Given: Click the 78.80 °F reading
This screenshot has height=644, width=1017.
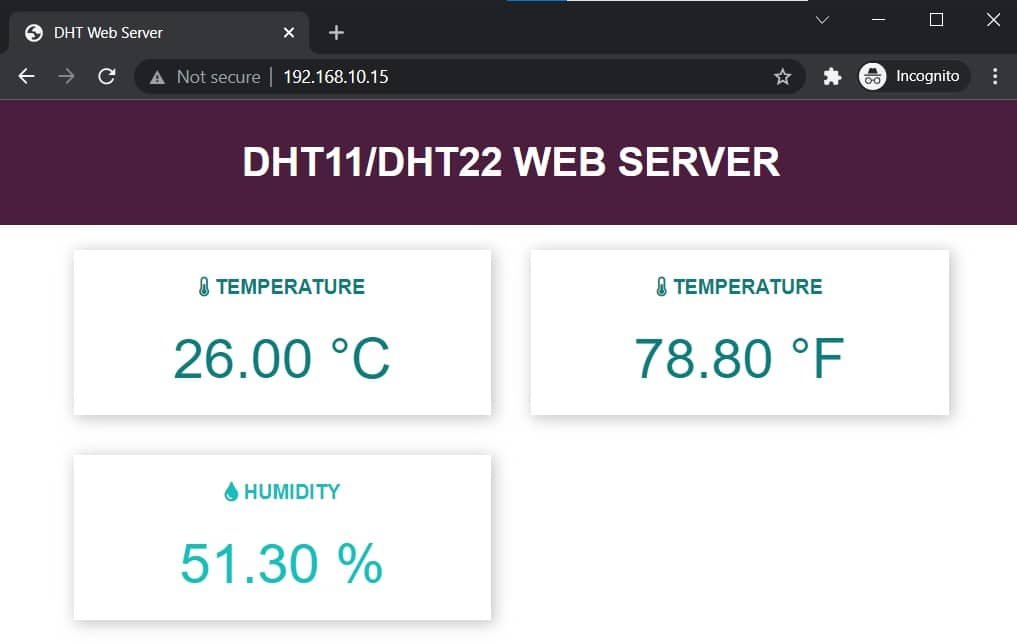Looking at the screenshot, I should tap(739, 358).
